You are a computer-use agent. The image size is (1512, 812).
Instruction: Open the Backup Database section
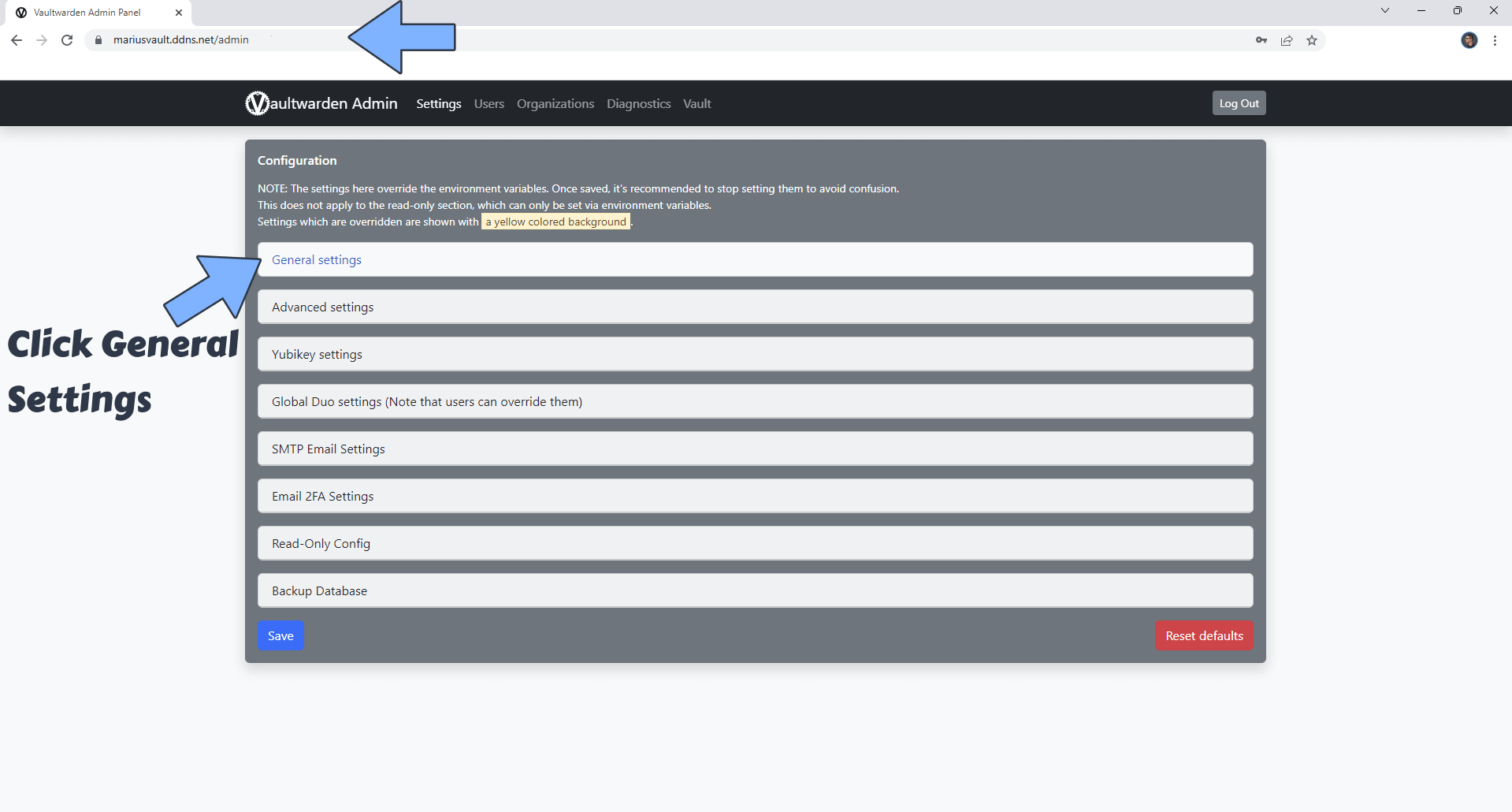(x=319, y=591)
